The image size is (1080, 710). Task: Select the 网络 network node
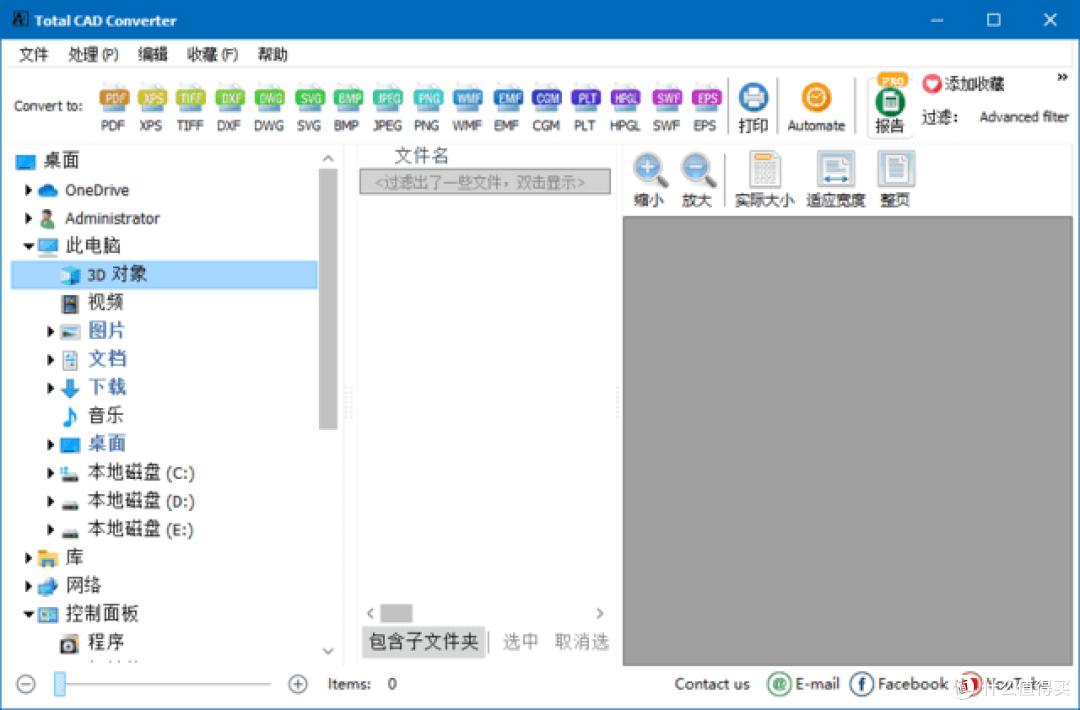[x=83, y=585]
